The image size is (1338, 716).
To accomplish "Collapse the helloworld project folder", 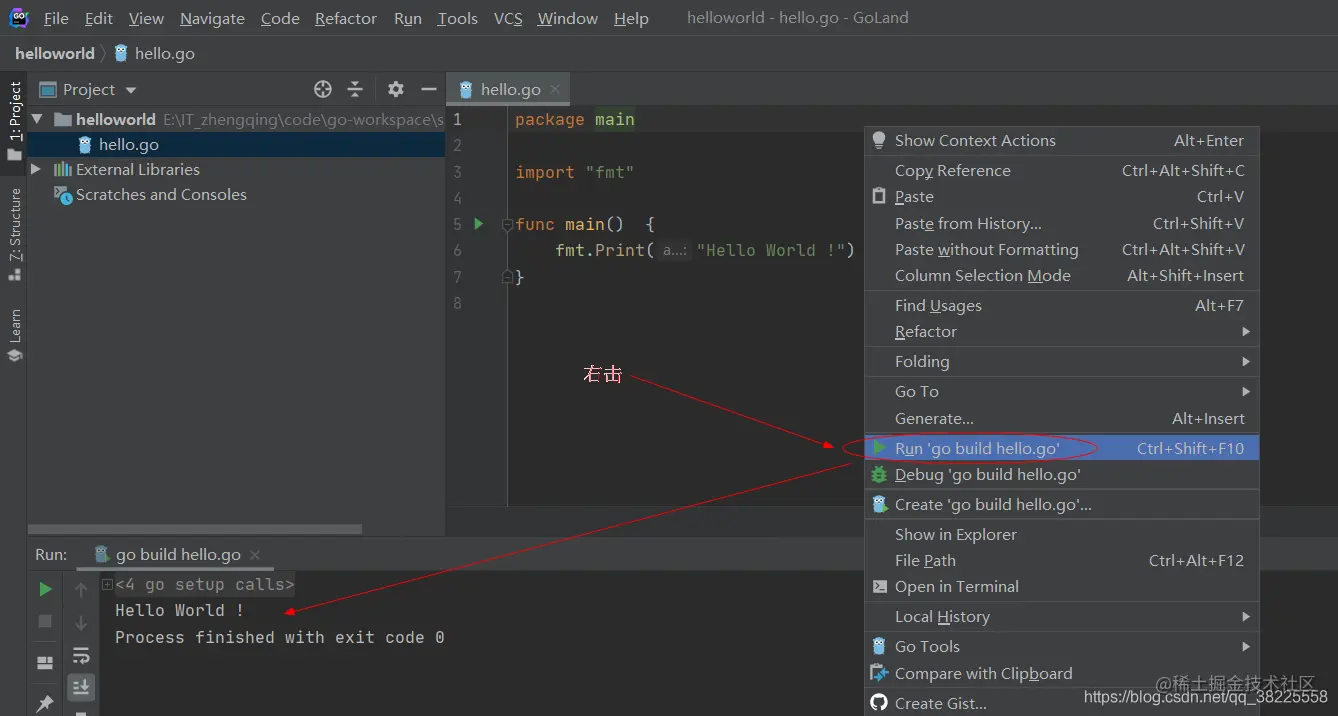I will (x=37, y=119).
